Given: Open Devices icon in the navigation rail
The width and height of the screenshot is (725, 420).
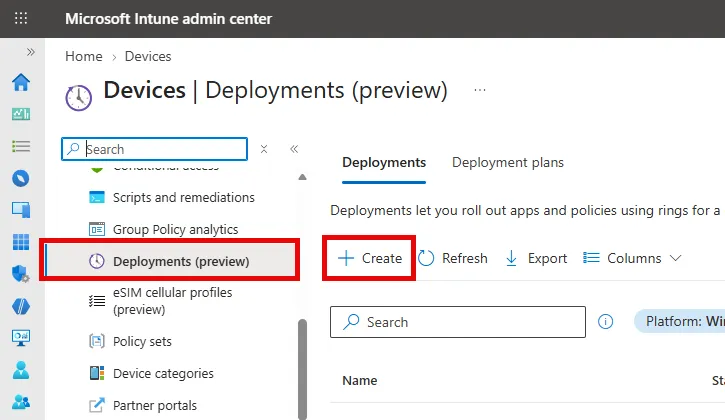Looking at the screenshot, I should 21,210.
